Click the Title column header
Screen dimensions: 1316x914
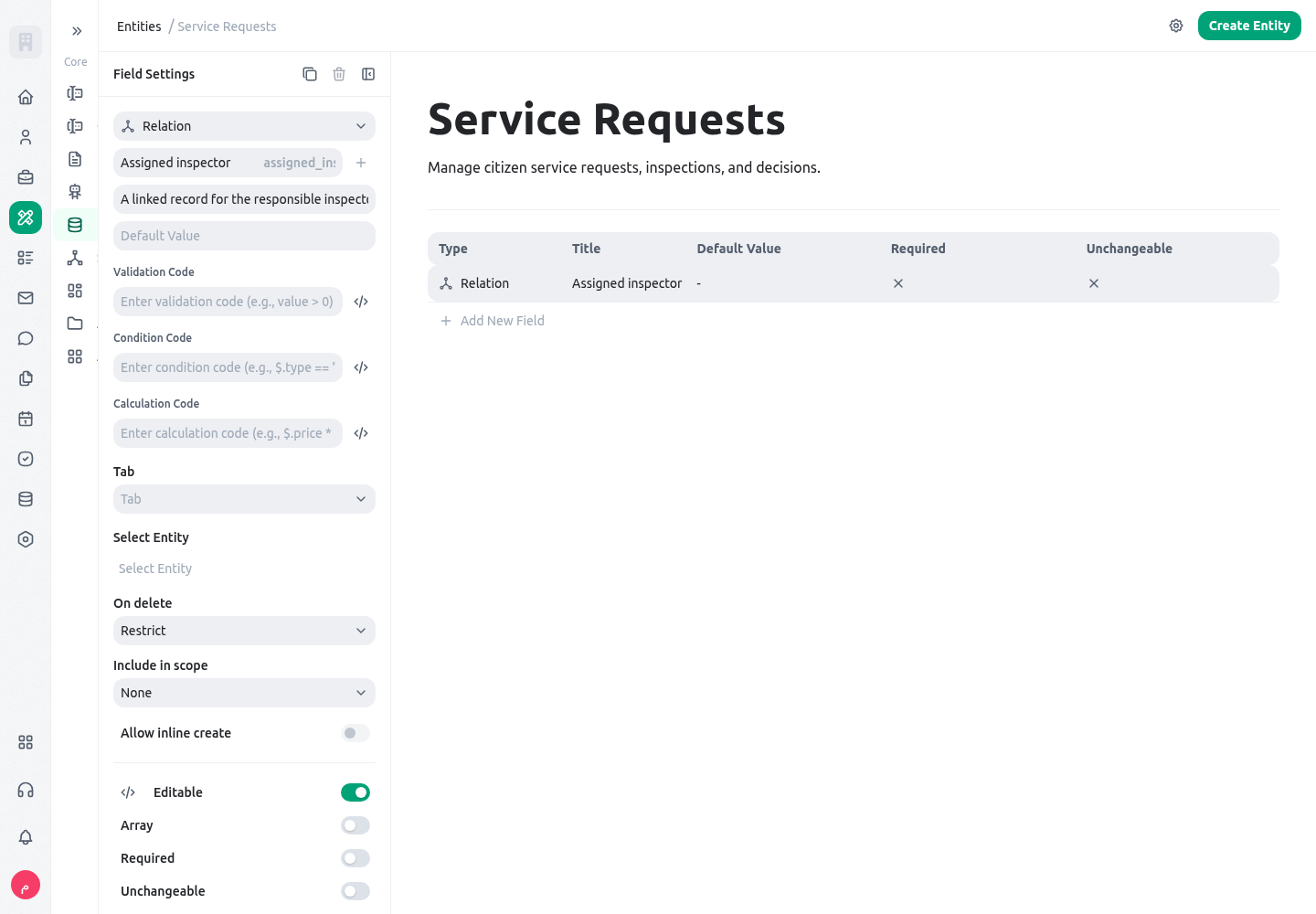click(x=587, y=249)
